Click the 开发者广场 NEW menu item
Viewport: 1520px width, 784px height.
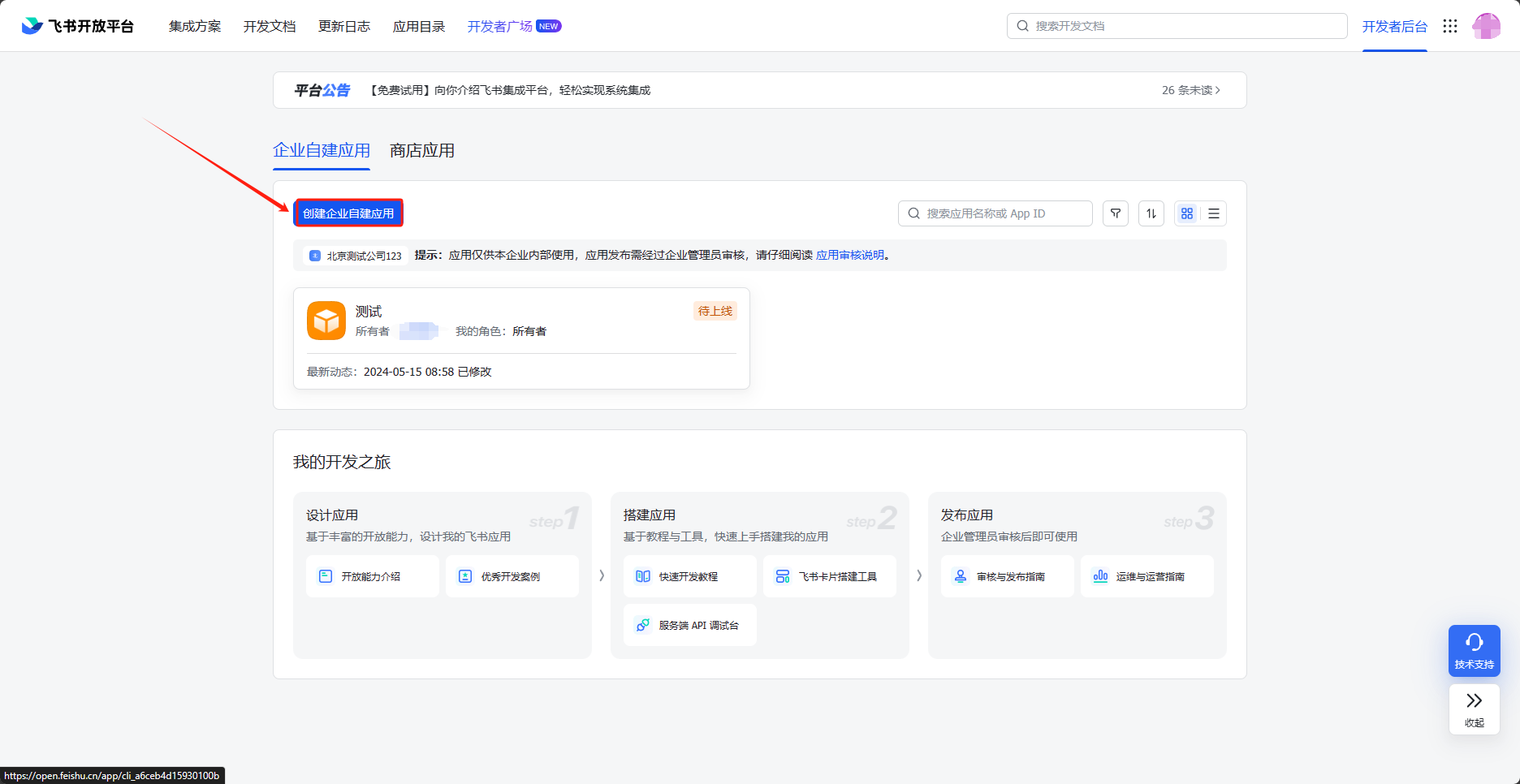[x=515, y=26]
